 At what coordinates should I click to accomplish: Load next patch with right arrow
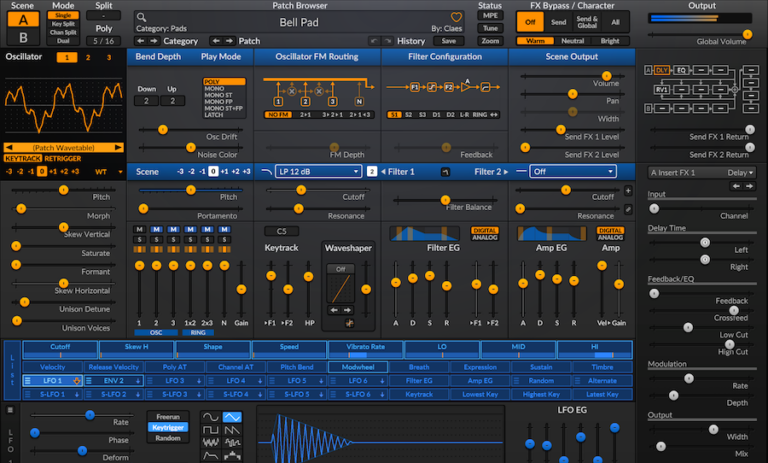click(229, 41)
